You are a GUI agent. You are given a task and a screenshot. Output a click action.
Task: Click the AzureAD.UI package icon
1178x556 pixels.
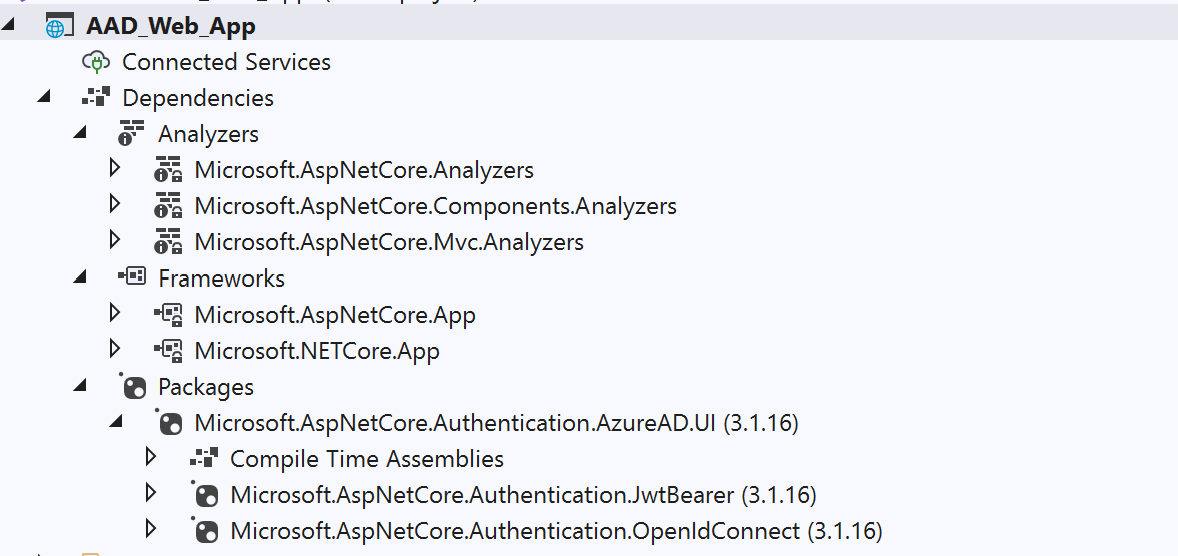coord(168,423)
